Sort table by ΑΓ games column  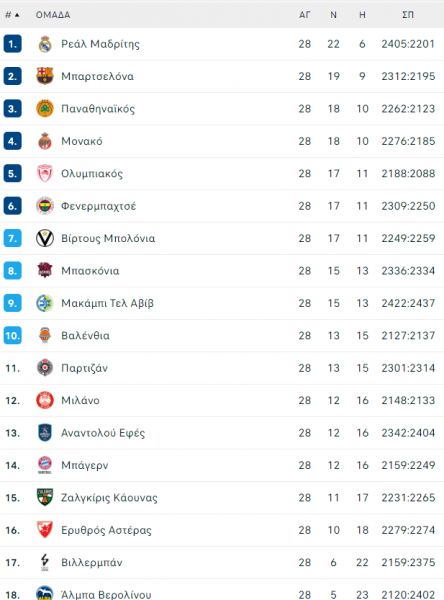(305, 15)
